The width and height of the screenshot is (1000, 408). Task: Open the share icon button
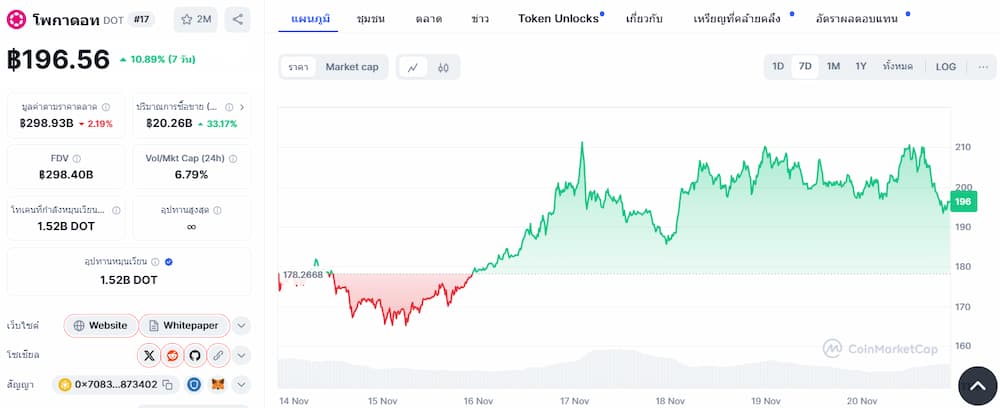[x=237, y=20]
